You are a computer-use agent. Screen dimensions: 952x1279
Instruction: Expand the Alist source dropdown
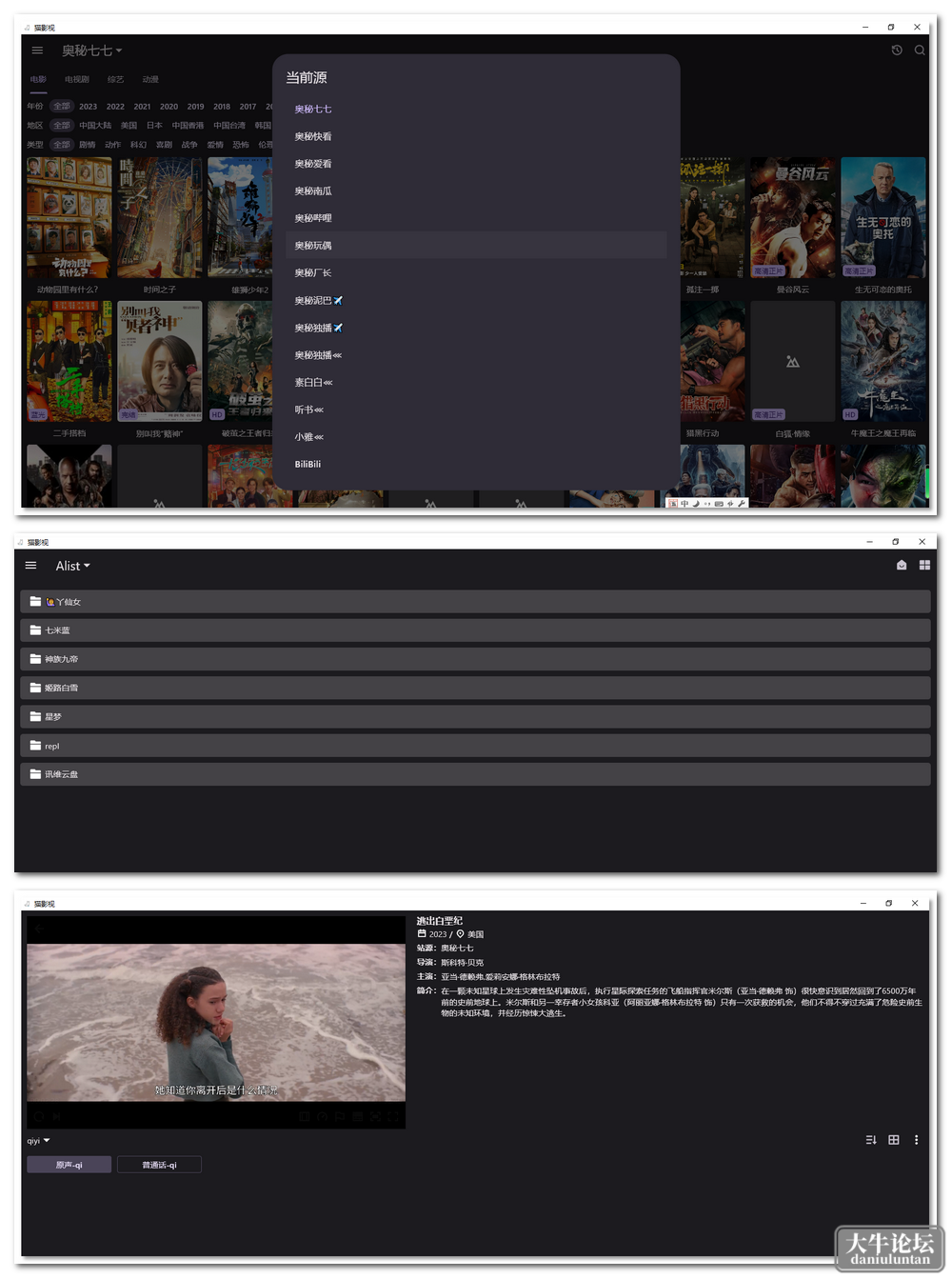coord(73,566)
